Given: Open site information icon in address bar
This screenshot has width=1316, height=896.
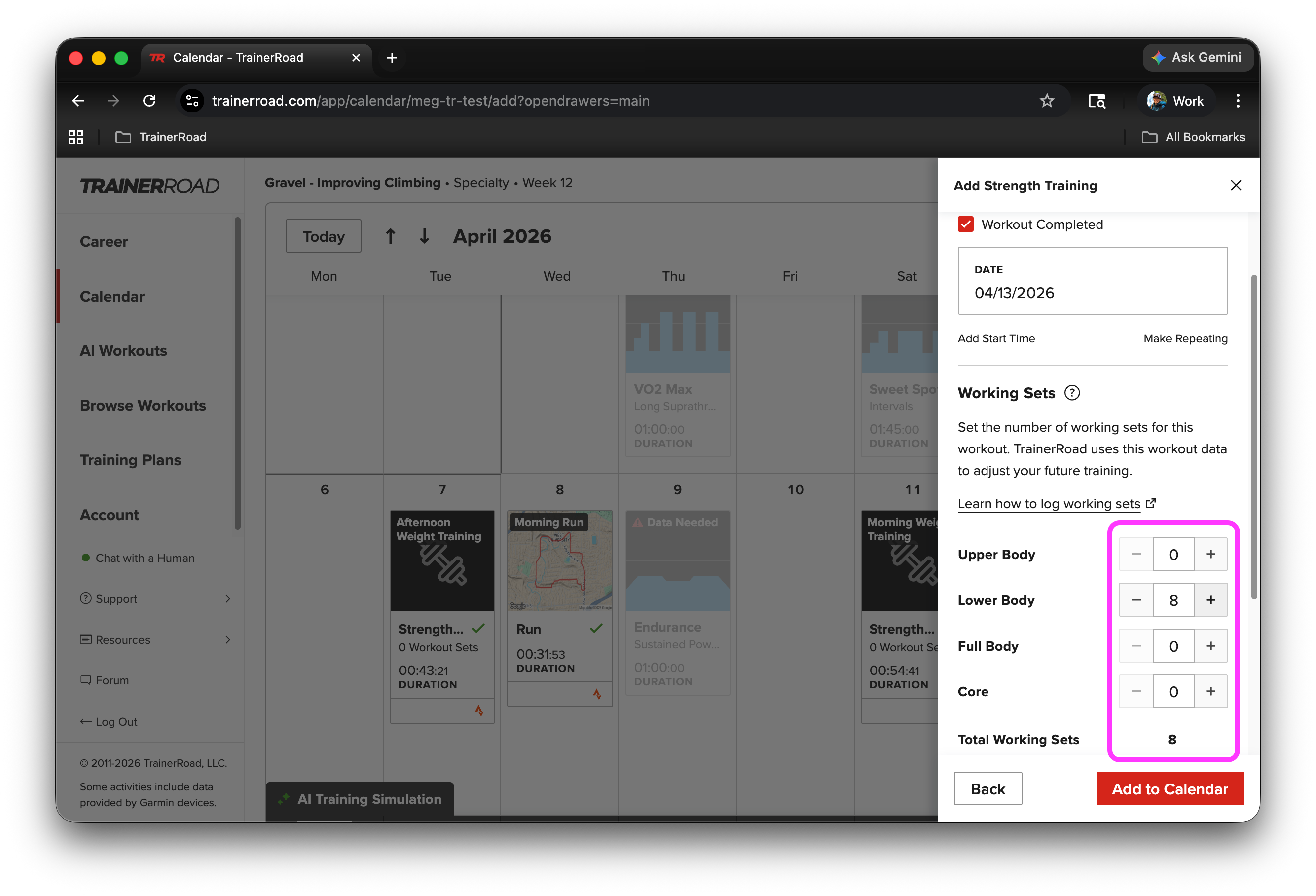Looking at the screenshot, I should click(192, 101).
